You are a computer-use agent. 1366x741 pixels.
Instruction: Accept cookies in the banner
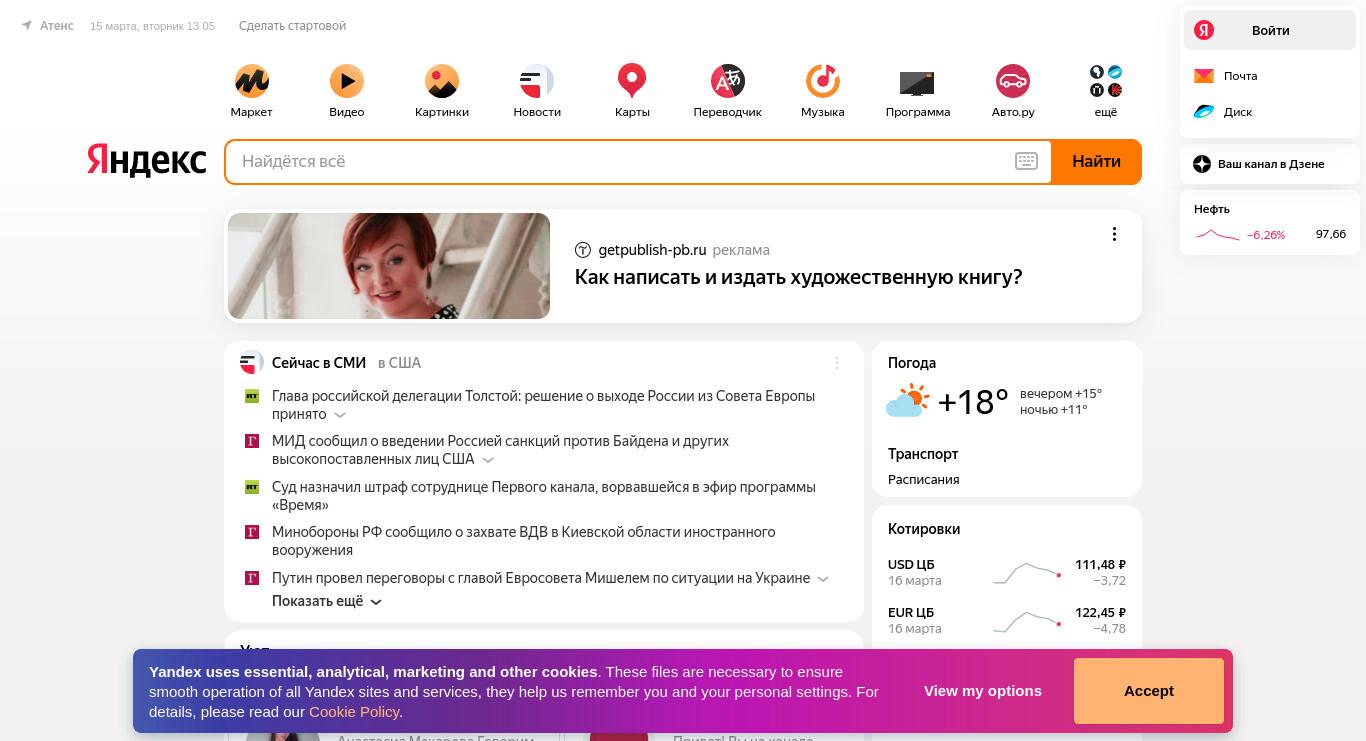click(x=1148, y=691)
